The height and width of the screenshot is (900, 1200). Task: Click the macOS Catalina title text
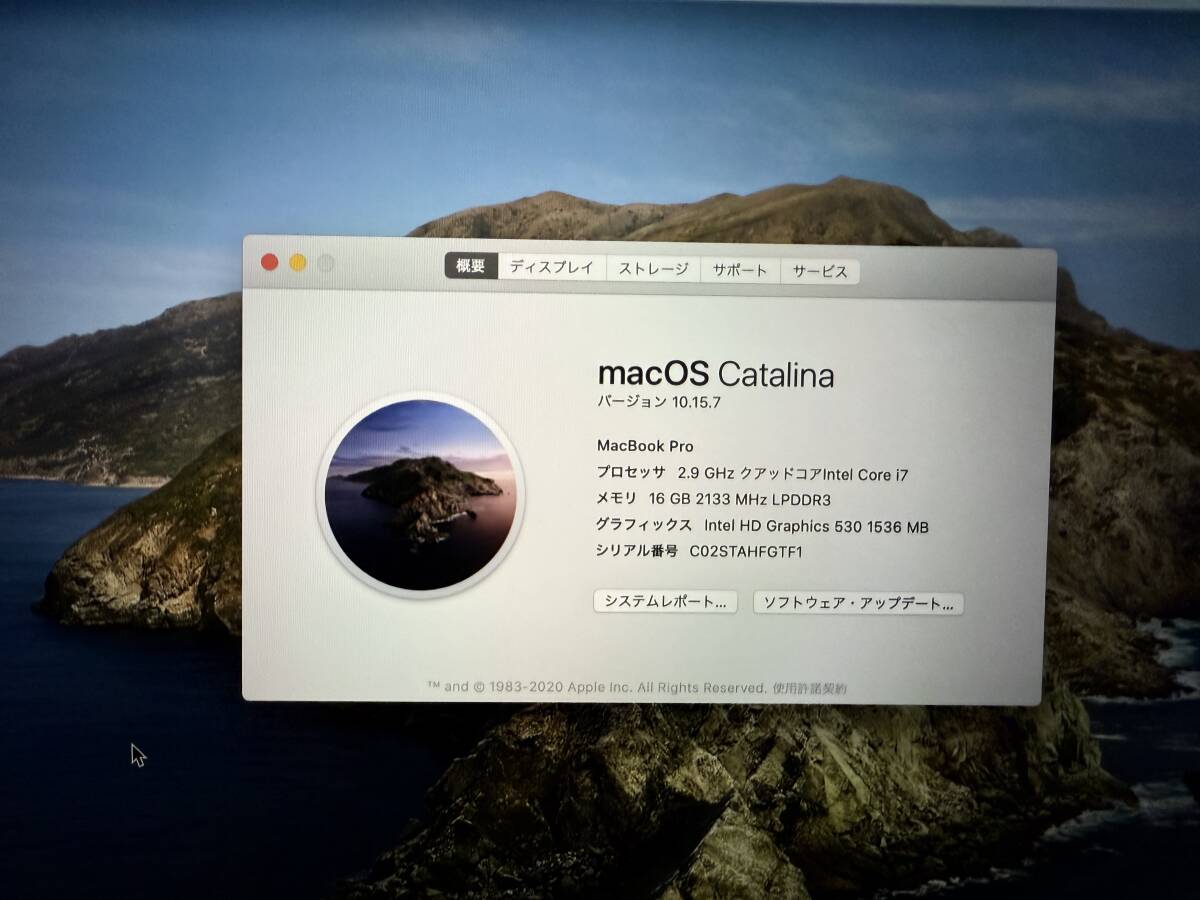point(716,374)
